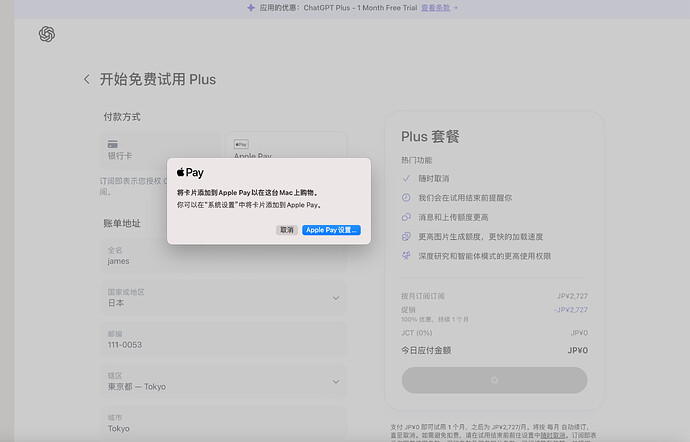Open Apple Pay 设置 from the dialog
The width and height of the screenshot is (690, 442).
point(331,230)
